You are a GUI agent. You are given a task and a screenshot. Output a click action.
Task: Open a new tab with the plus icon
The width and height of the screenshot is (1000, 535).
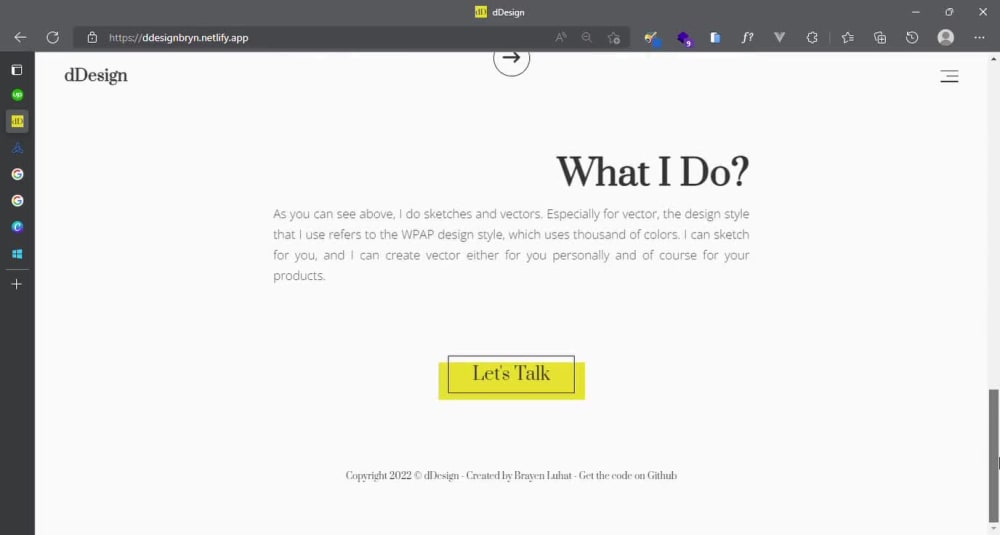17,284
